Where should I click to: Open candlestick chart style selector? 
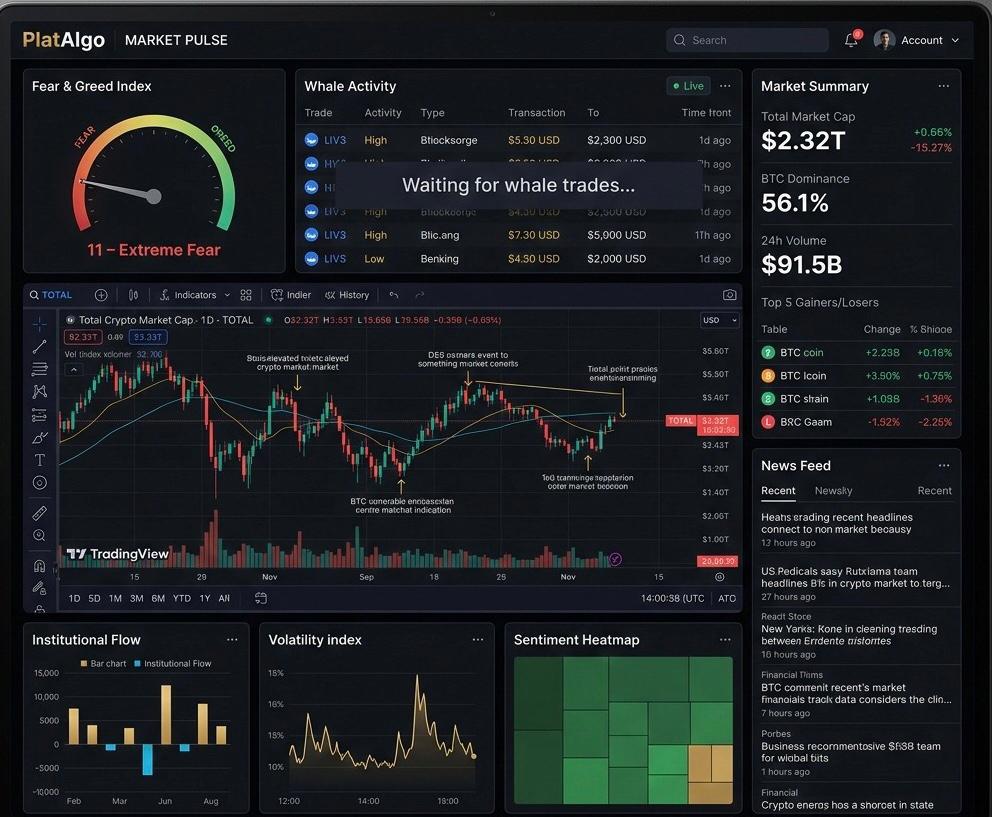coord(133,295)
